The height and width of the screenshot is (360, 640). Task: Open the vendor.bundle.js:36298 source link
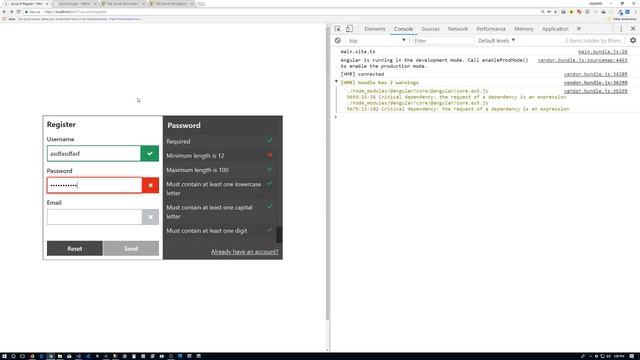[x=596, y=82]
